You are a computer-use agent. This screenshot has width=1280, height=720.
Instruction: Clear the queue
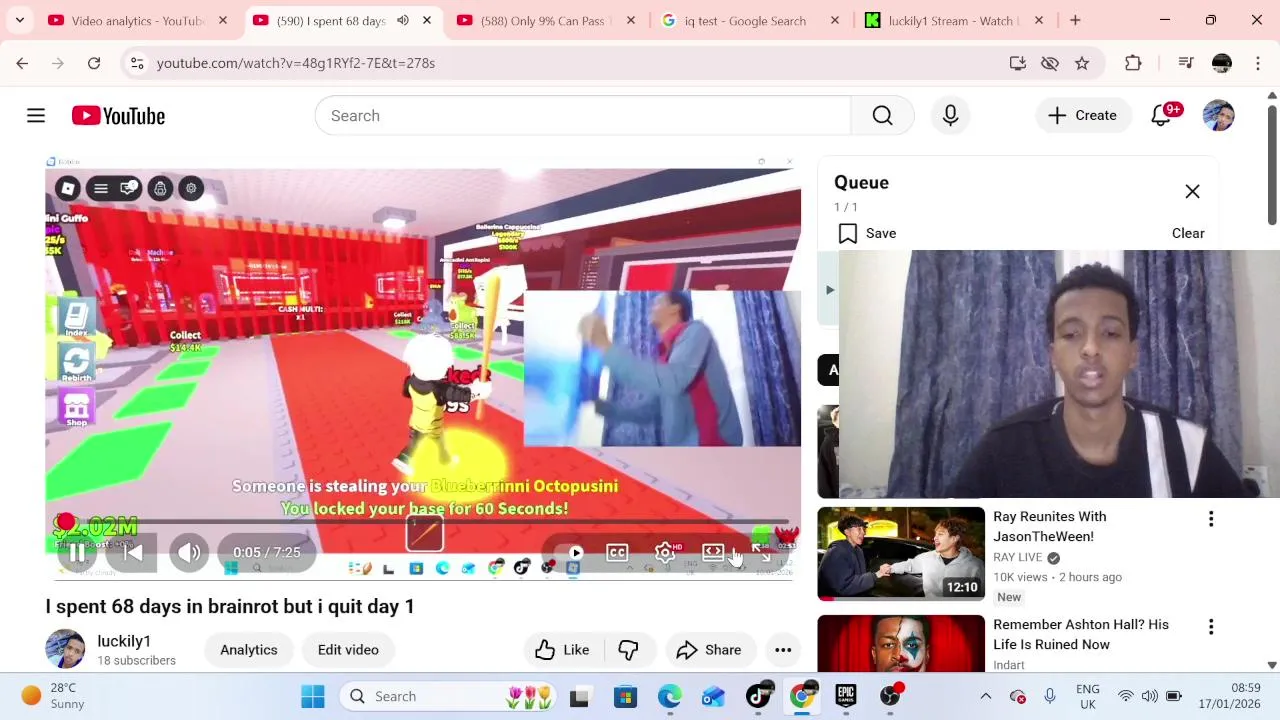tap(1188, 233)
